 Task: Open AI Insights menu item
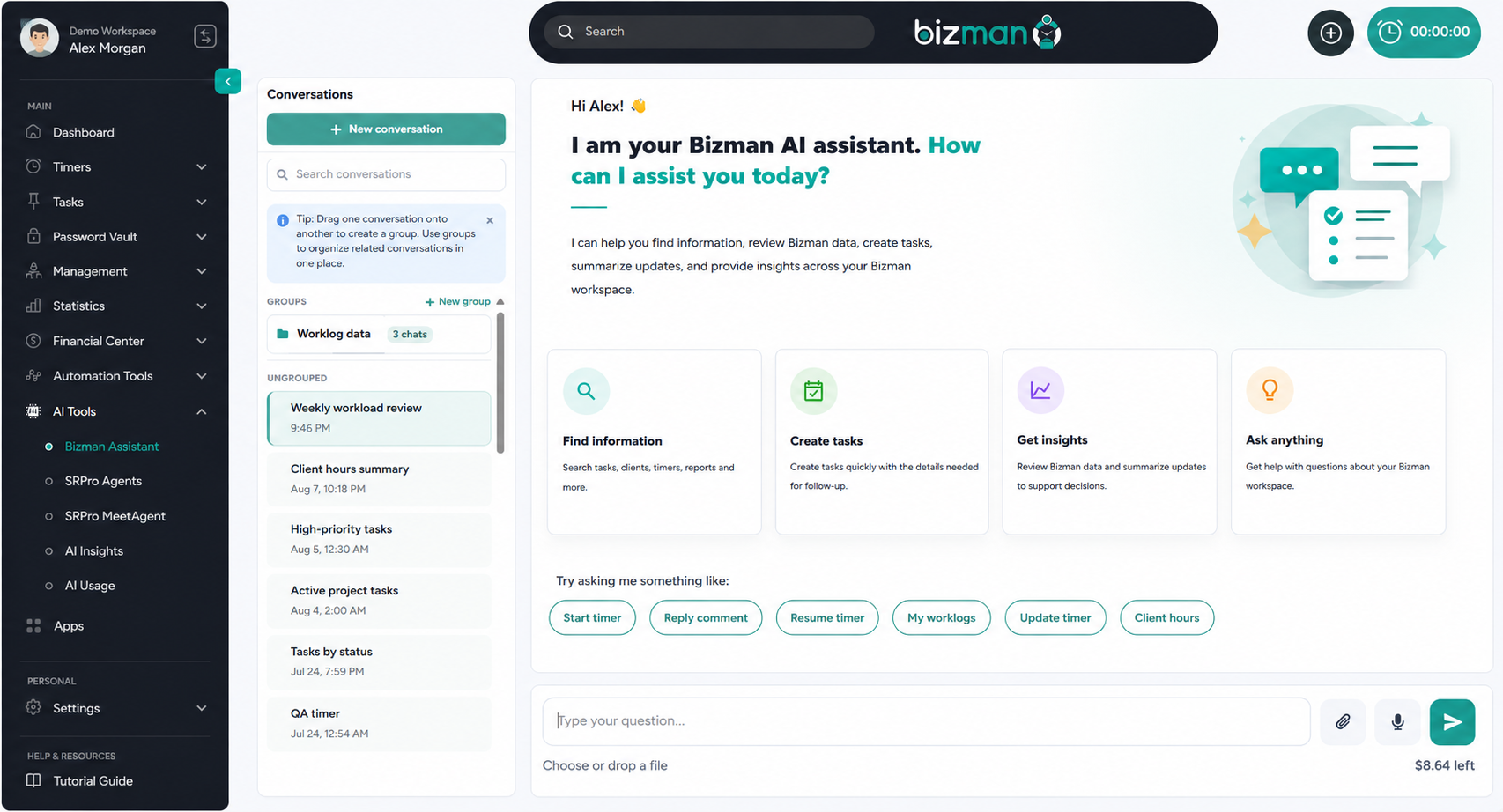[x=94, y=550]
